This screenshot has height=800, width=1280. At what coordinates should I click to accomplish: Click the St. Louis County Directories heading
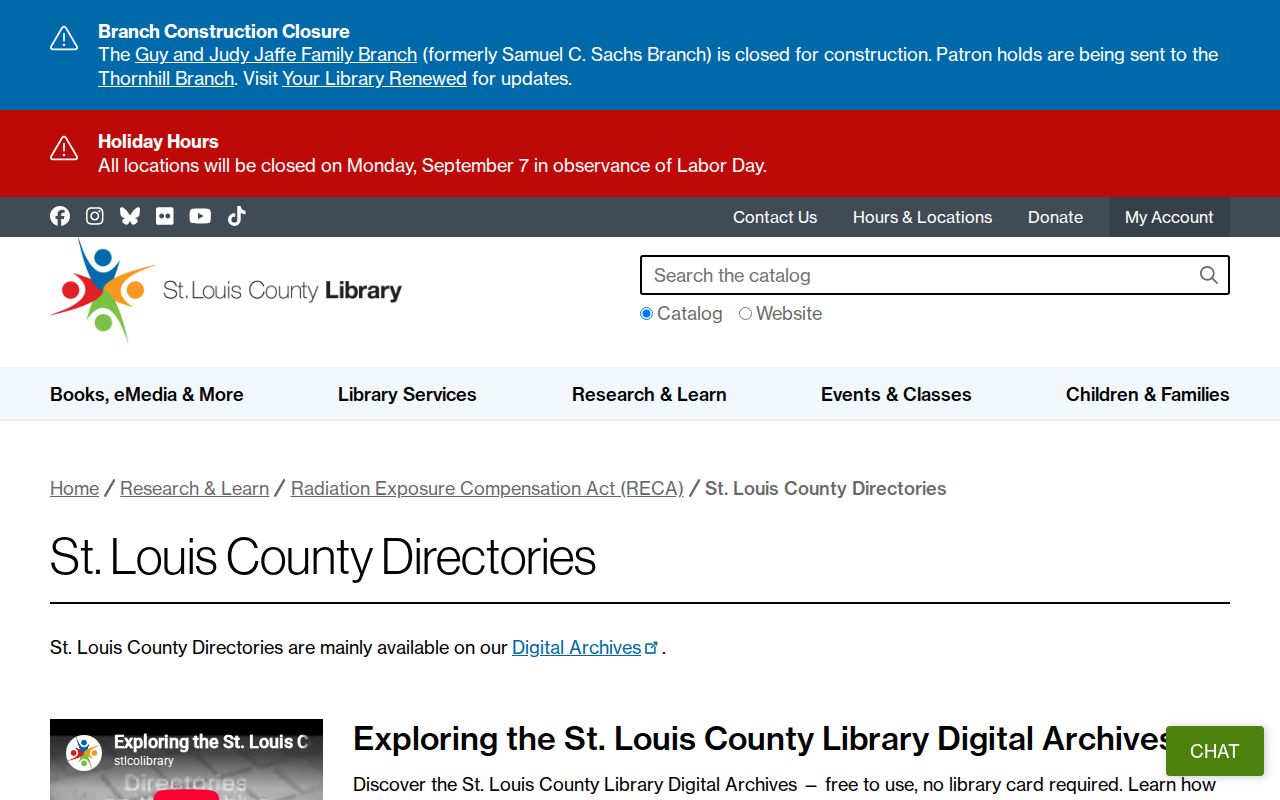point(323,557)
